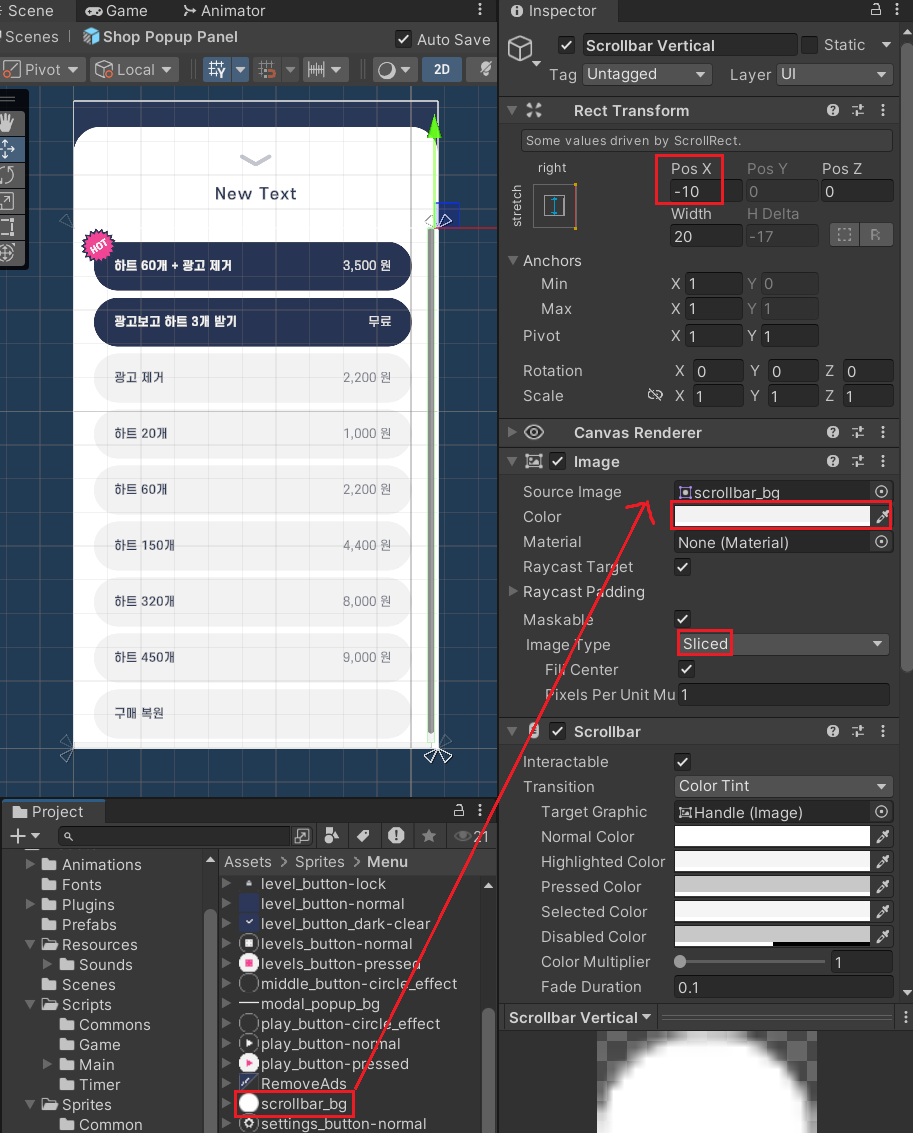This screenshot has height=1133, width=913.
Task: Expand the Sounds folder
Action: [x=47, y=964]
